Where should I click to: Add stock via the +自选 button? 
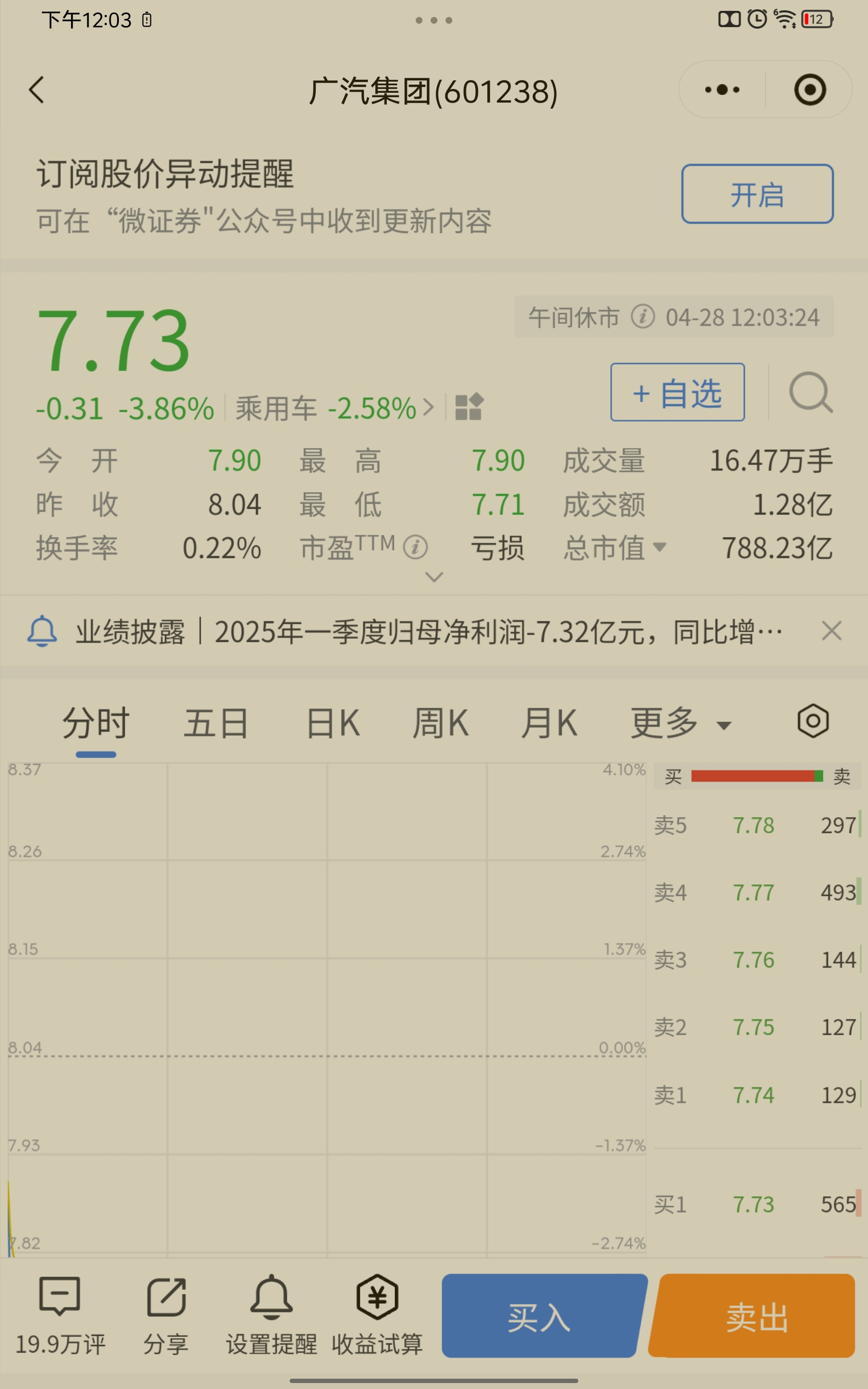point(678,392)
